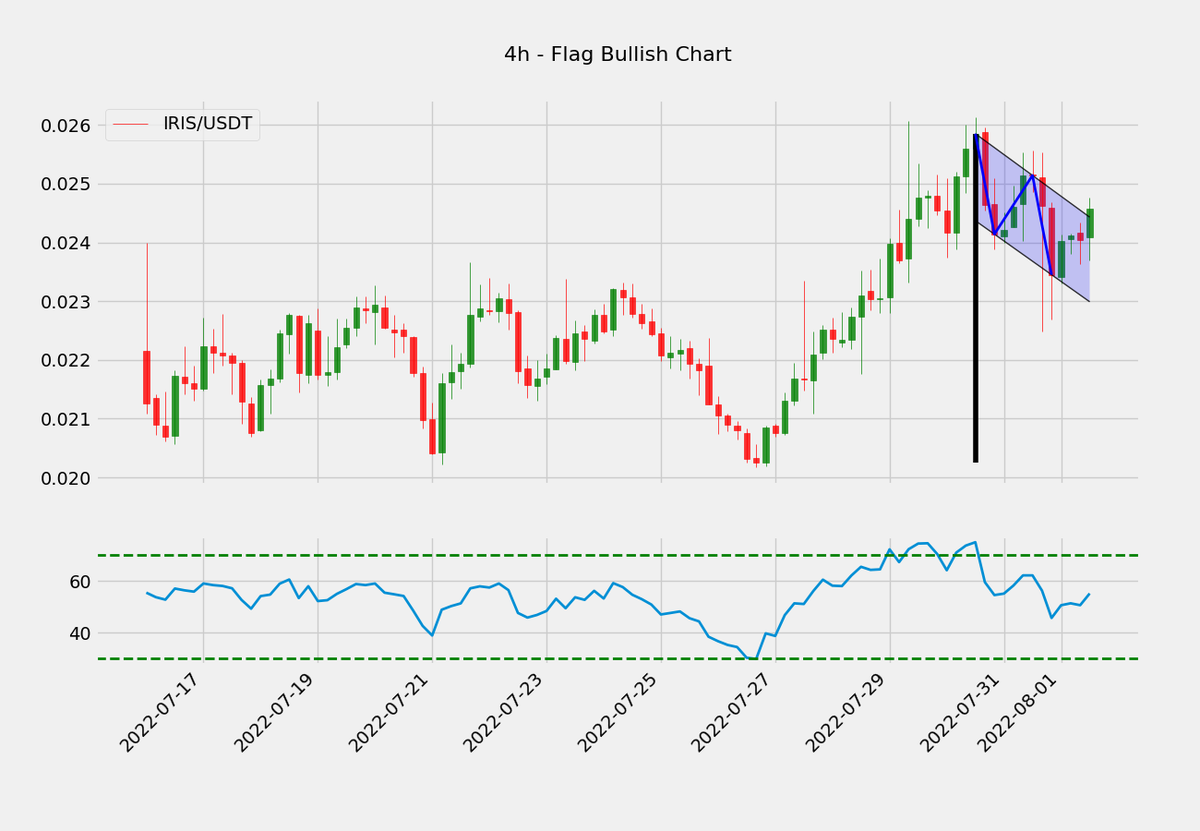Click the 2022-07-23 date label

(503, 713)
